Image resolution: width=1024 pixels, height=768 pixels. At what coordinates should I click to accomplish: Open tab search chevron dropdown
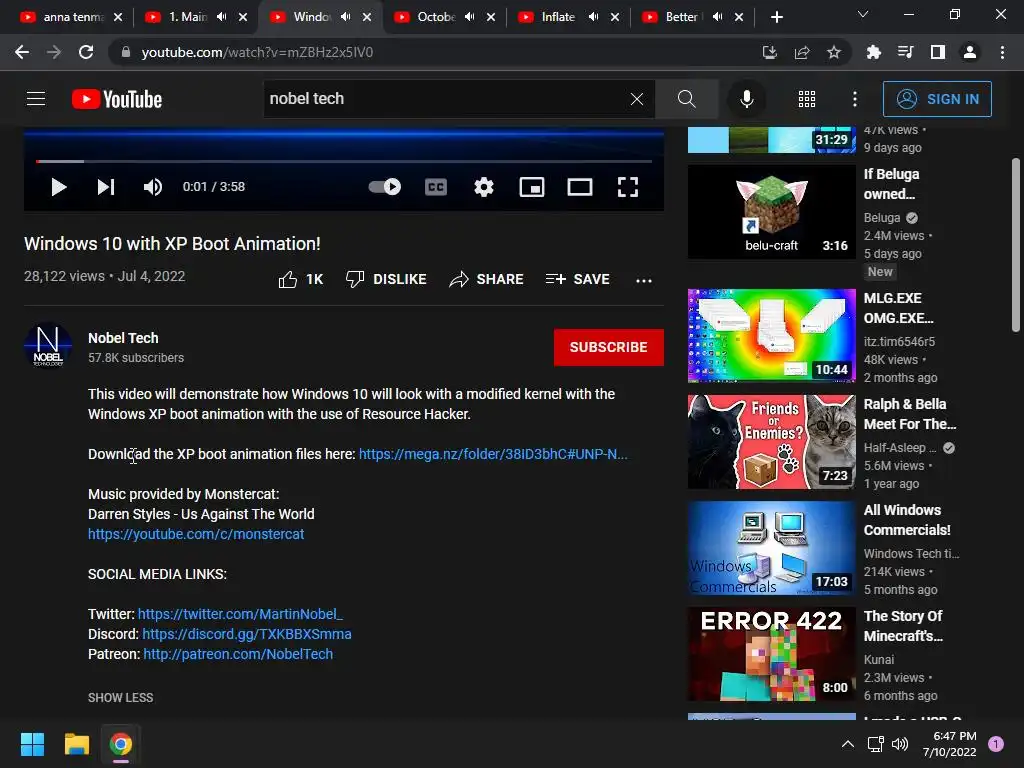pyautogui.click(x=863, y=14)
